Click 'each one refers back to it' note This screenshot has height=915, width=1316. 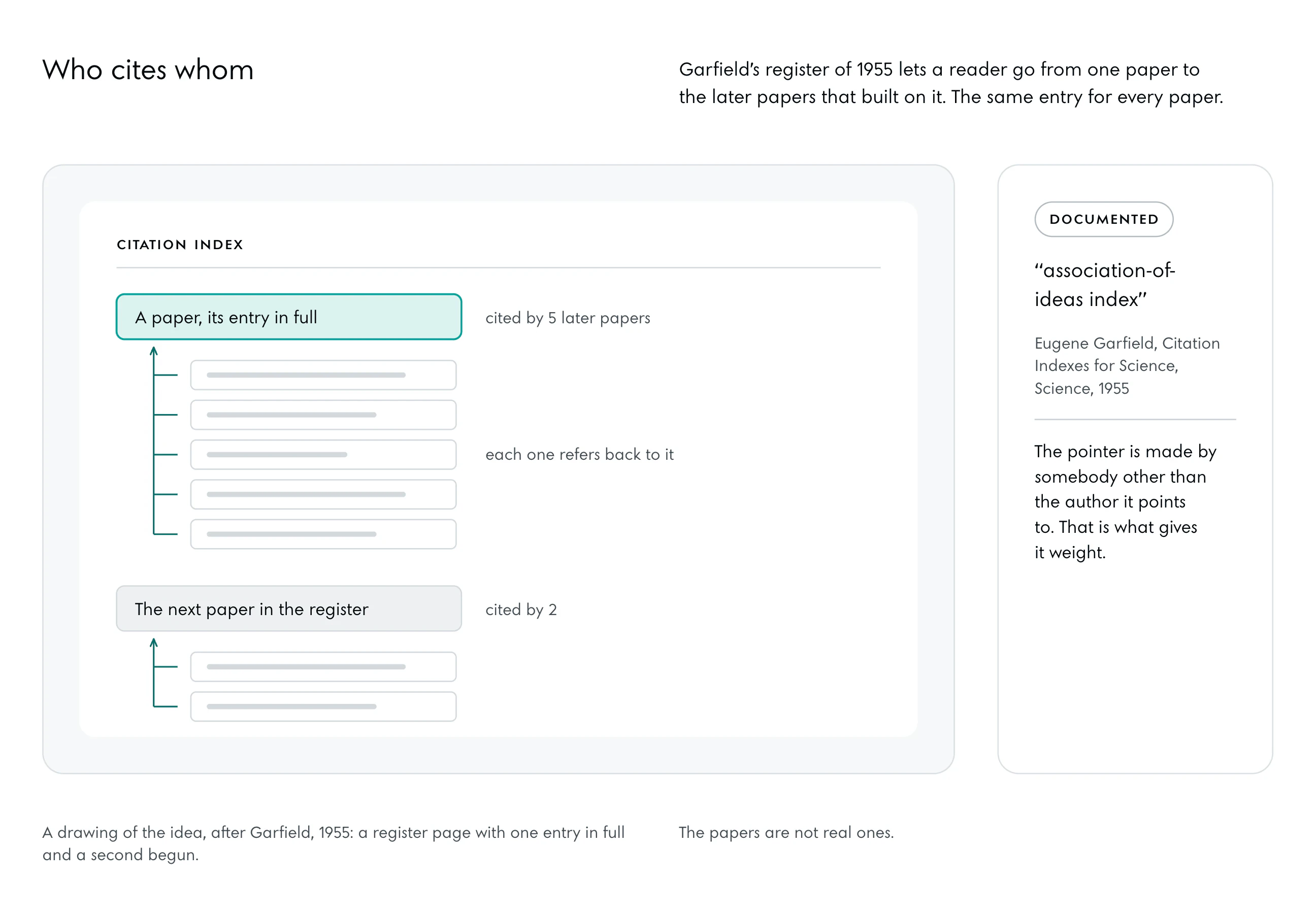[579, 454]
